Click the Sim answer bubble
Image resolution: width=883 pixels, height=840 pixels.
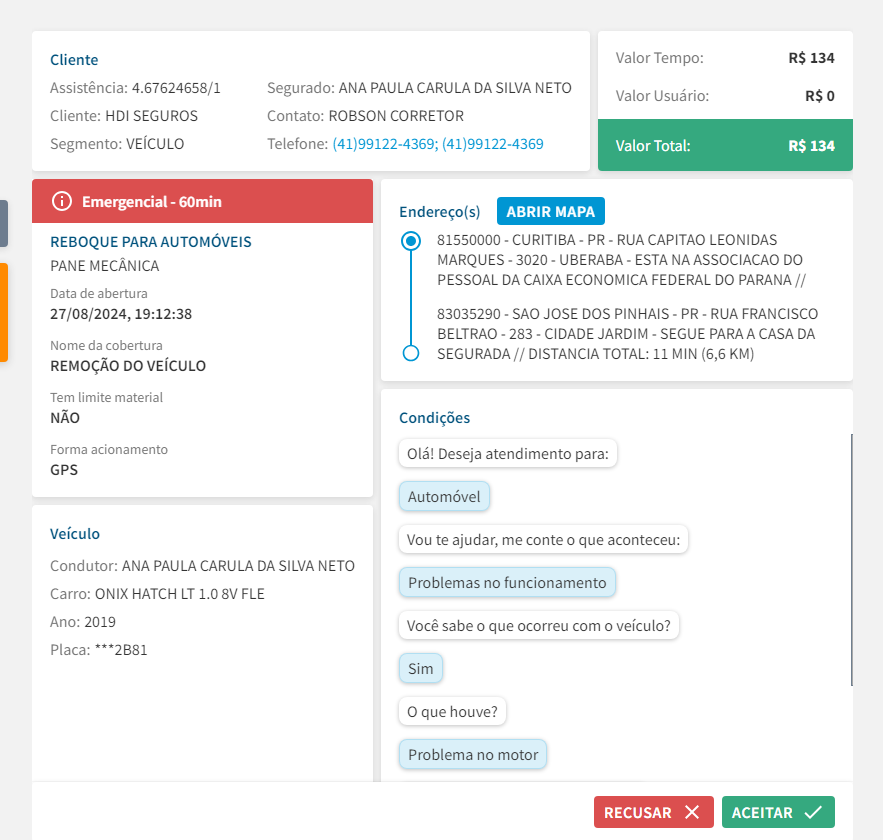421,669
